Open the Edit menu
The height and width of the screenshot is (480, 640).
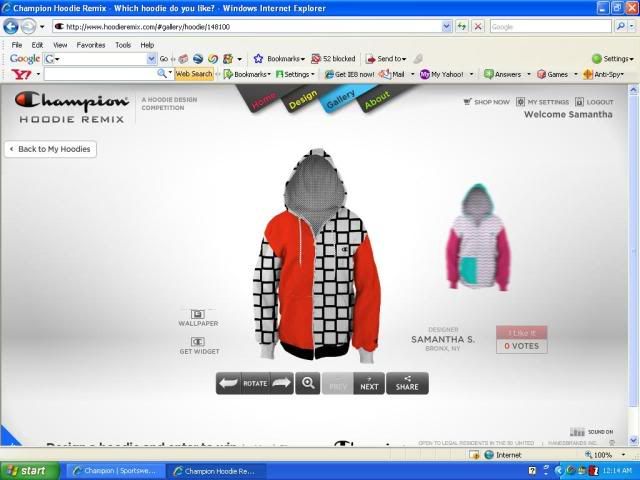click(37, 45)
